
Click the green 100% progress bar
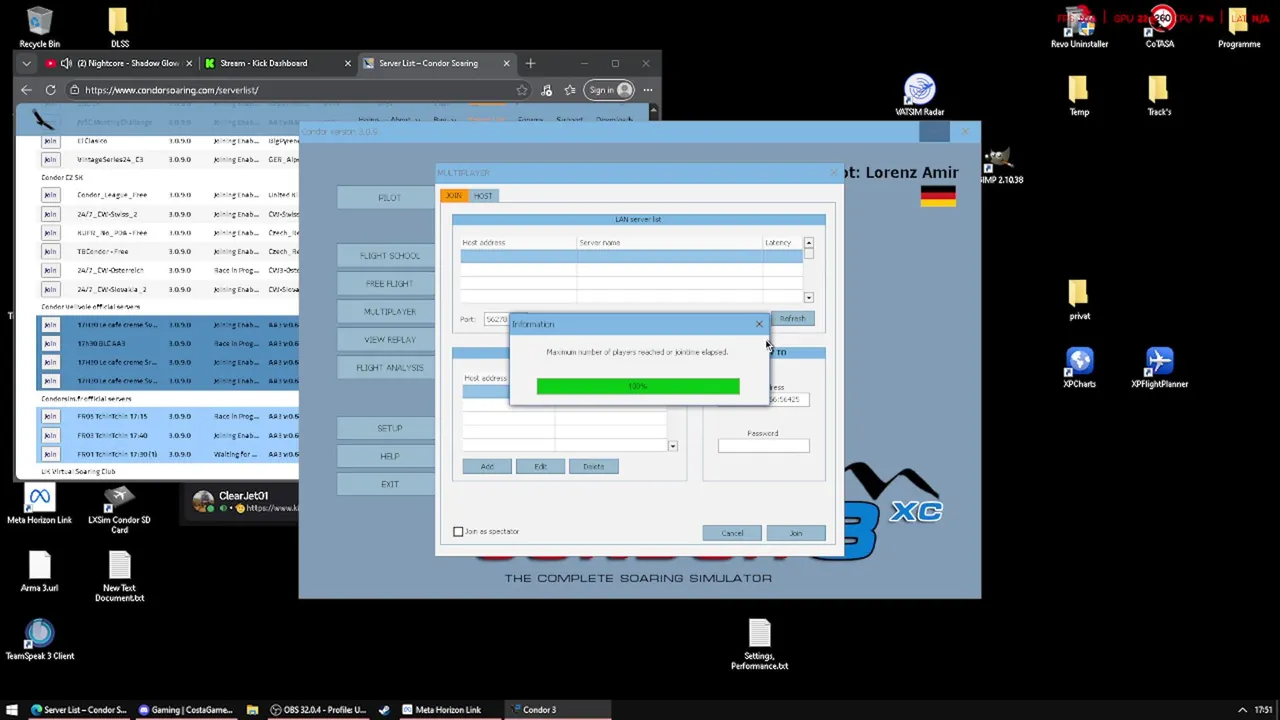click(x=638, y=386)
